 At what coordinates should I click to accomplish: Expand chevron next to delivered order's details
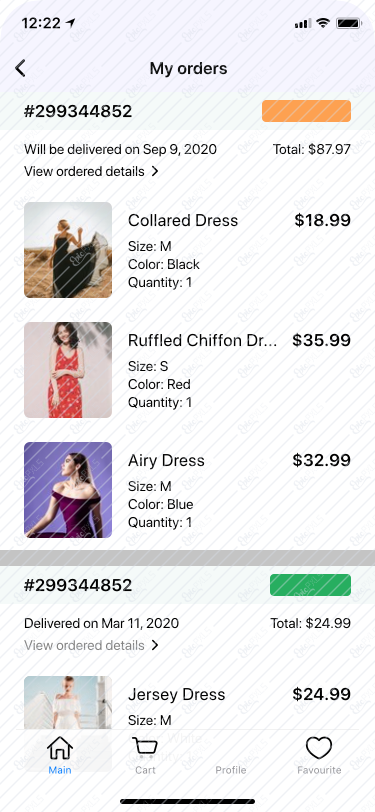click(155, 645)
